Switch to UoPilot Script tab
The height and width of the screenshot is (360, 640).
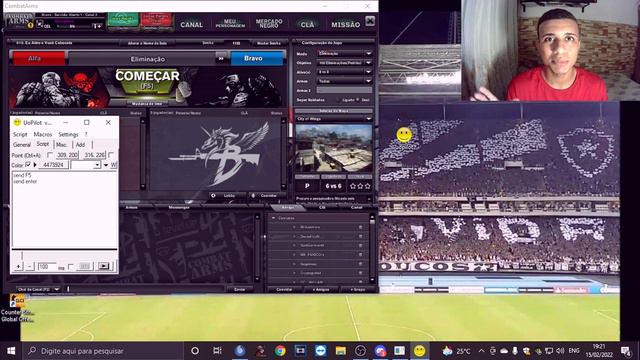(43, 144)
